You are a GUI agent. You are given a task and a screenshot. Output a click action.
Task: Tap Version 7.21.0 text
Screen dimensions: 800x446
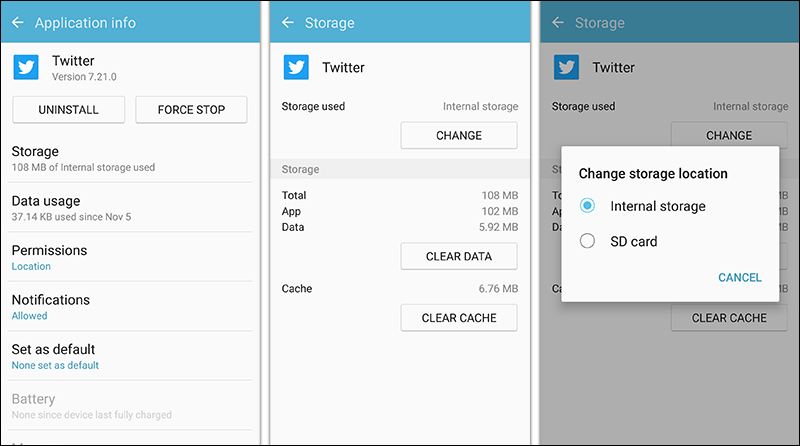[84, 77]
